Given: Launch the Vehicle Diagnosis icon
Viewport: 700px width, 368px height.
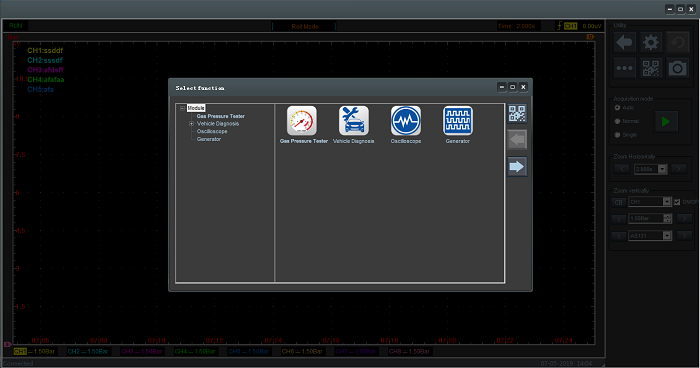Looking at the screenshot, I should pyautogui.click(x=354, y=121).
